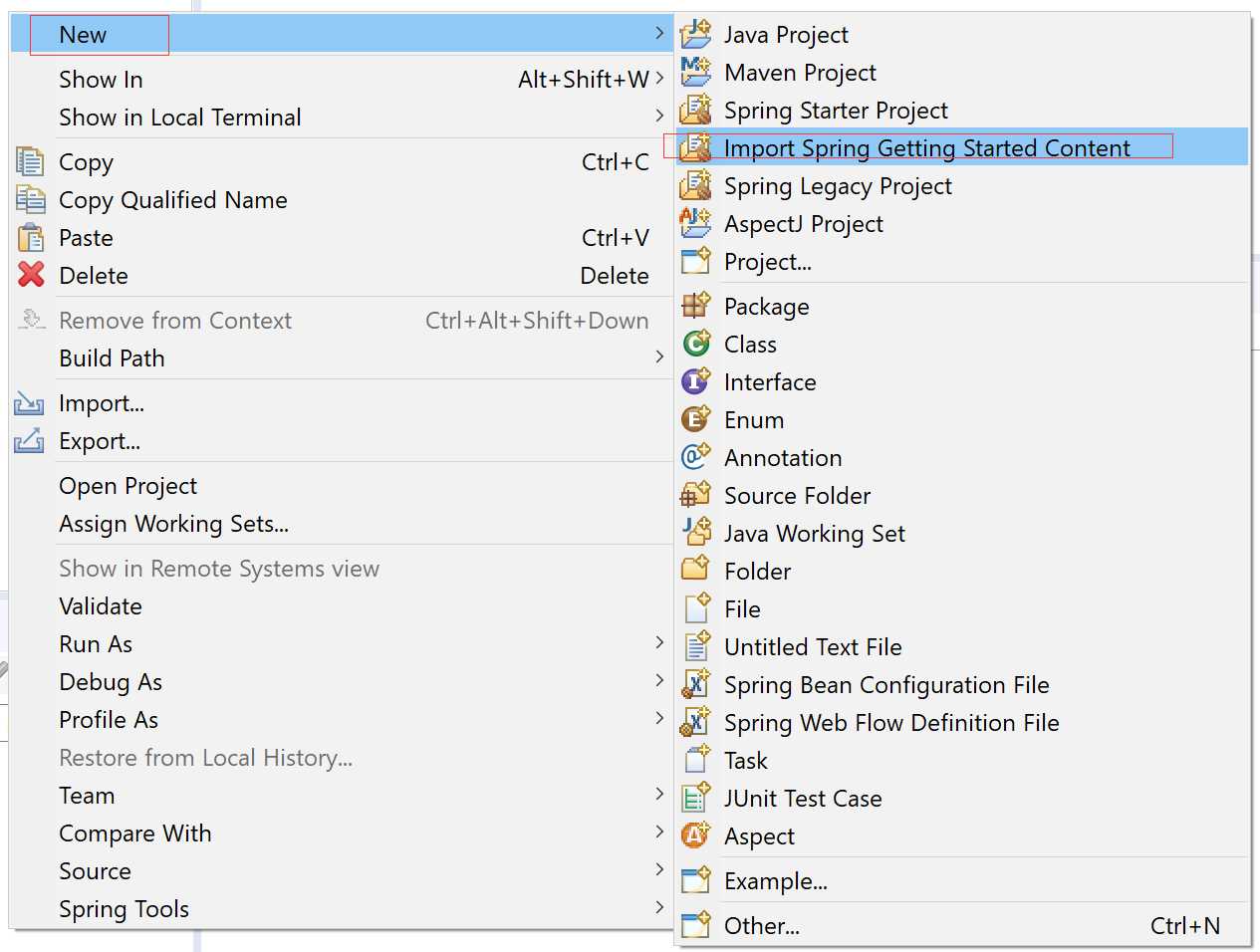Click the Ctrl+V shortcut text

pos(615,238)
